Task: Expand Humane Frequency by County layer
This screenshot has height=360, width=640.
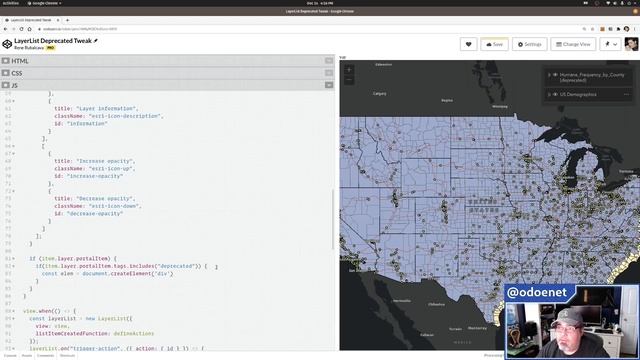Action: (x=549, y=75)
